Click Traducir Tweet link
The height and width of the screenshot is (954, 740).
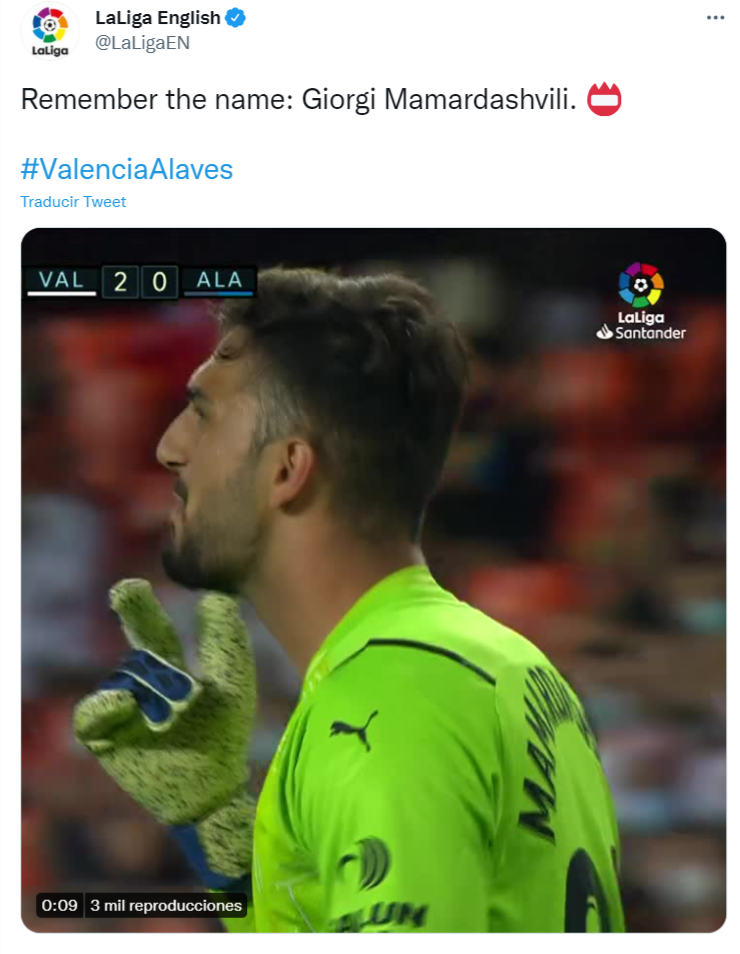pyautogui.click(x=73, y=202)
